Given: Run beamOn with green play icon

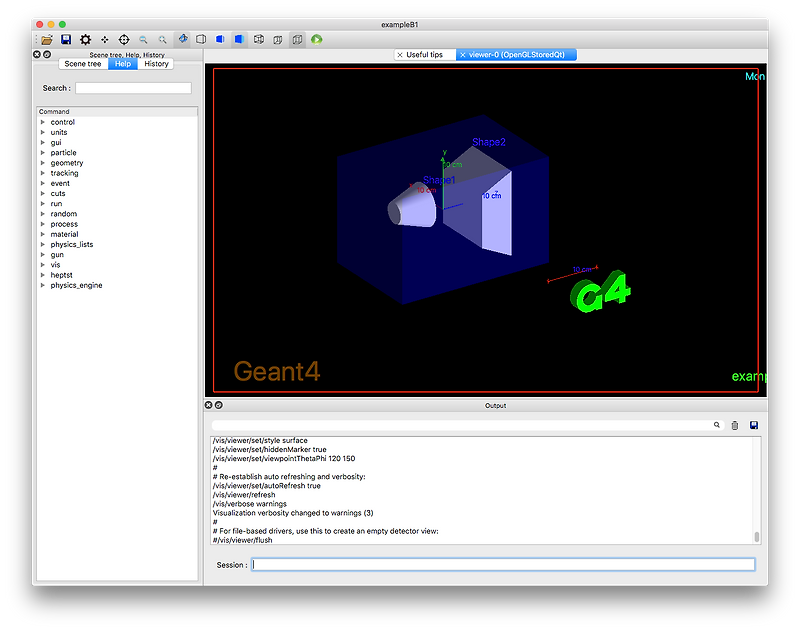Looking at the screenshot, I should [316, 39].
